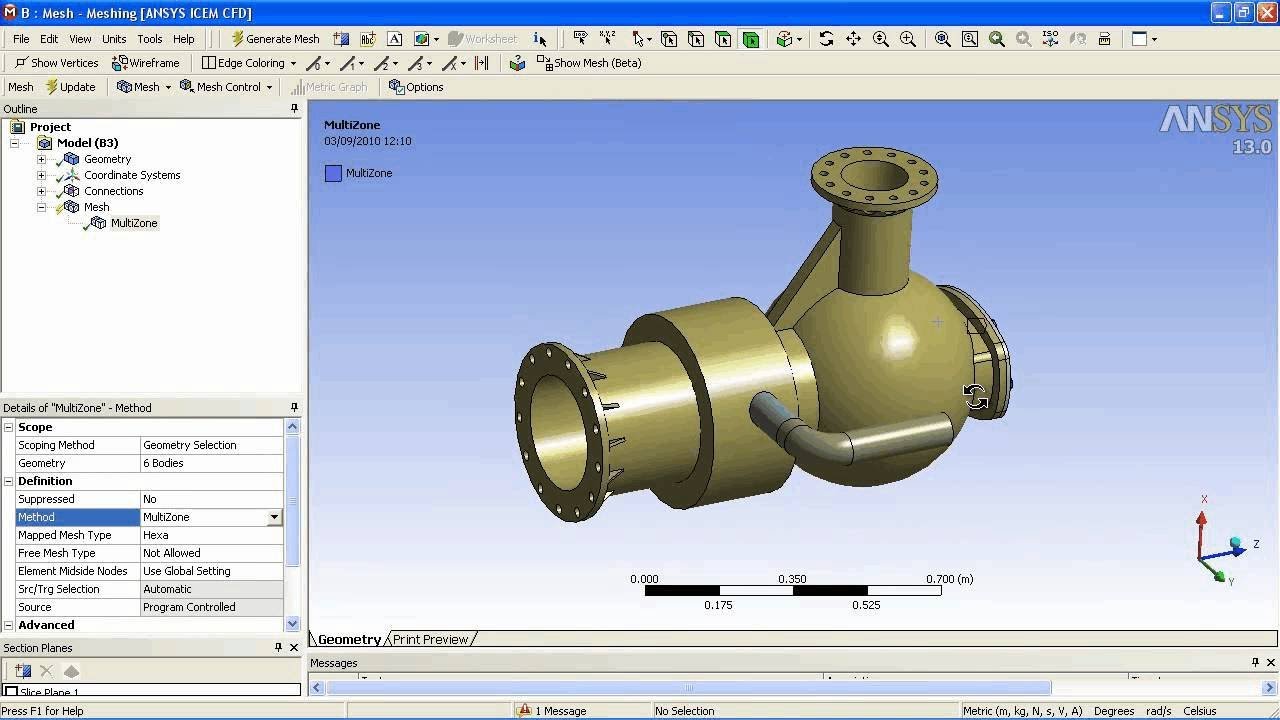
Task: Click the blue MultiZone legend color swatch
Action: point(333,173)
